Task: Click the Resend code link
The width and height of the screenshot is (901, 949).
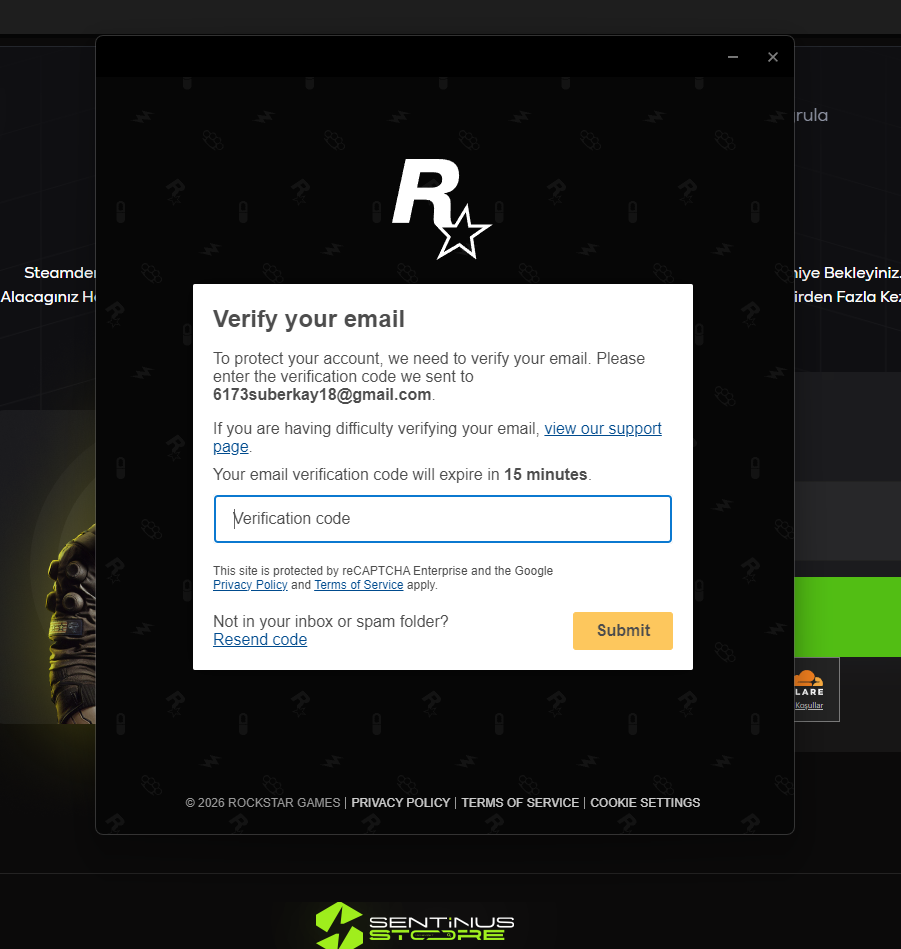Action: tap(260, 640)
